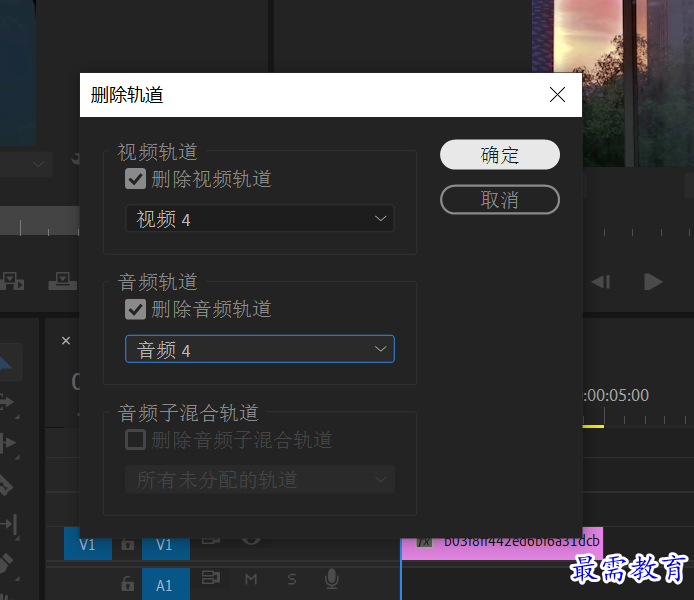Toggle A1 track targeting
The image size is (694, 600).
(x=166, y=584)
